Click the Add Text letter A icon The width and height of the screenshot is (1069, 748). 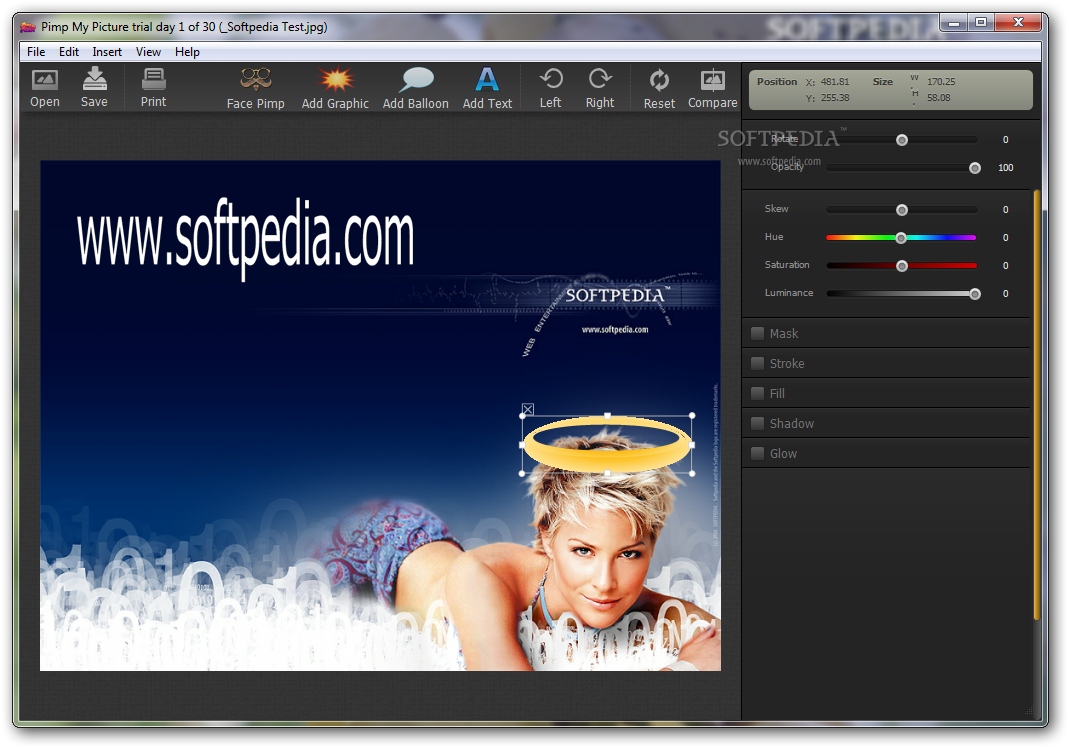click(x=487, y=79)
